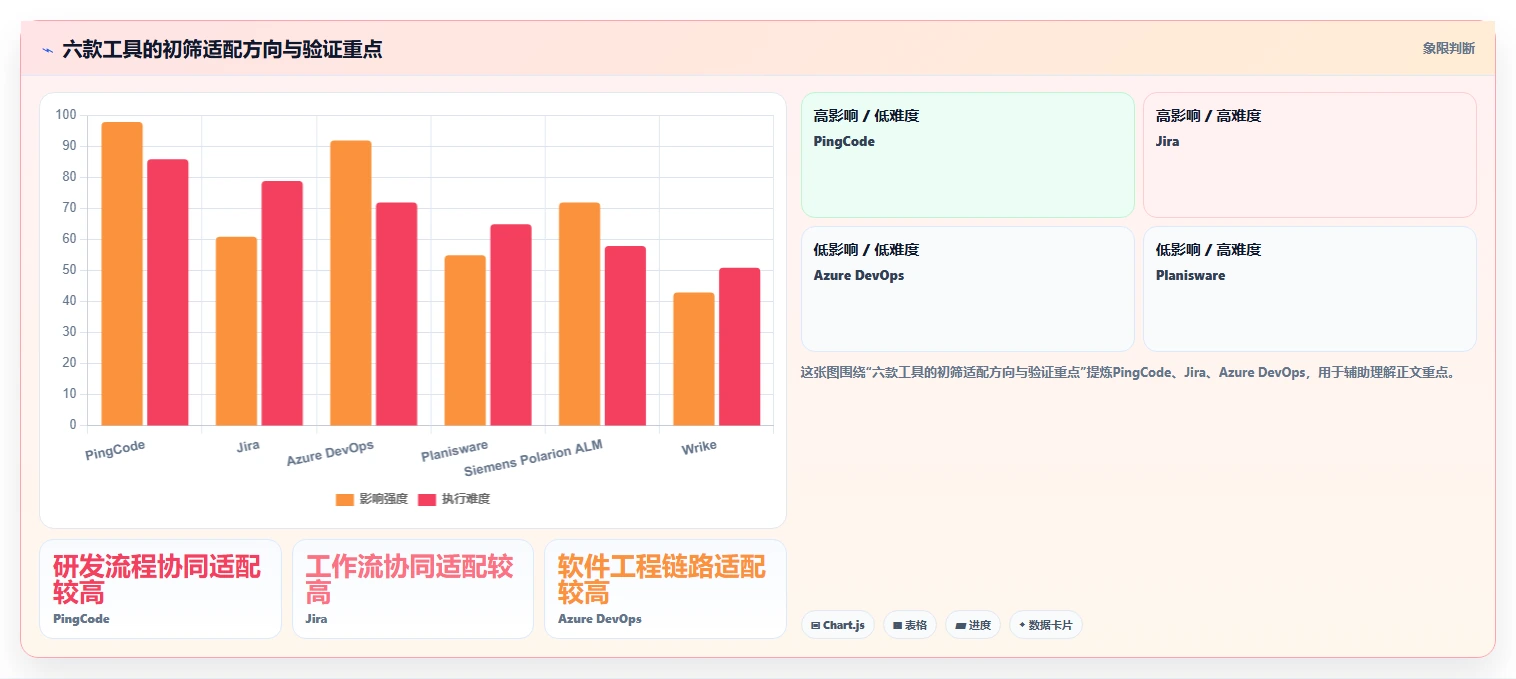Image resolution: width=1516 pixels, height=679 pixels.
Task: Click the 50 value on the y-axis
Action: pos(69,270)
